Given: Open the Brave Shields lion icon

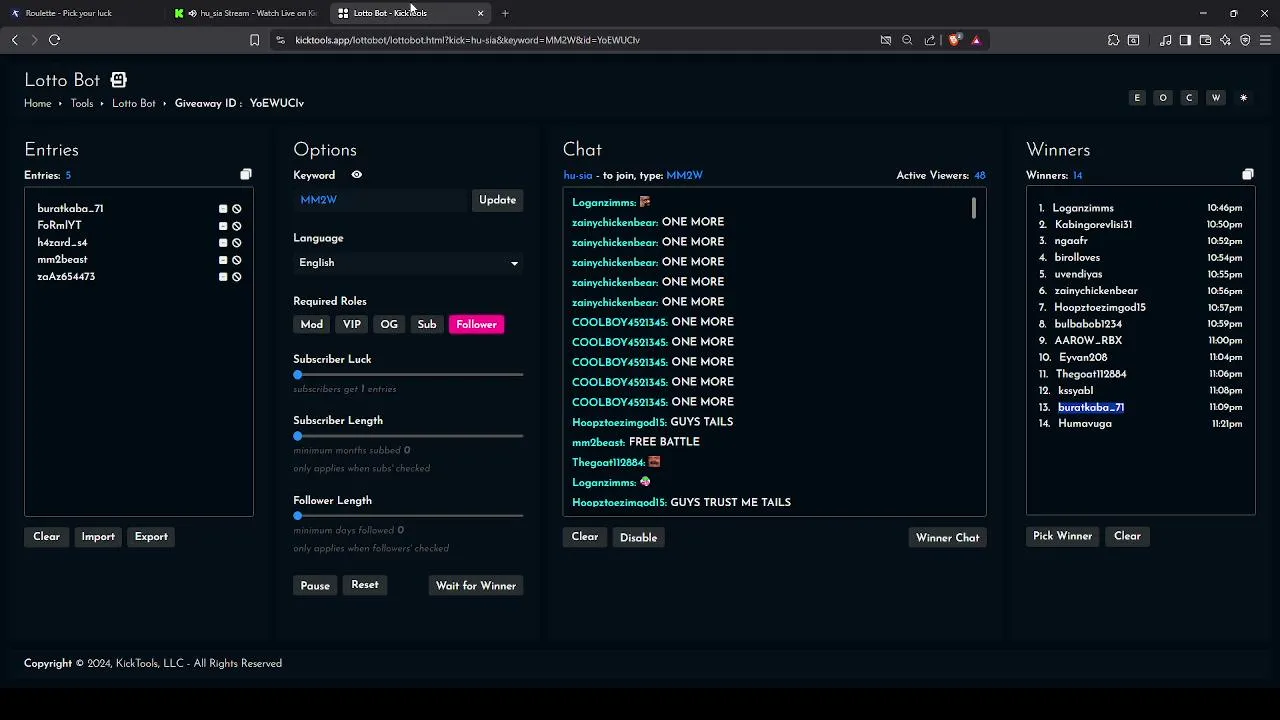Looking at the screenshot, I should (x=954, y=40).
